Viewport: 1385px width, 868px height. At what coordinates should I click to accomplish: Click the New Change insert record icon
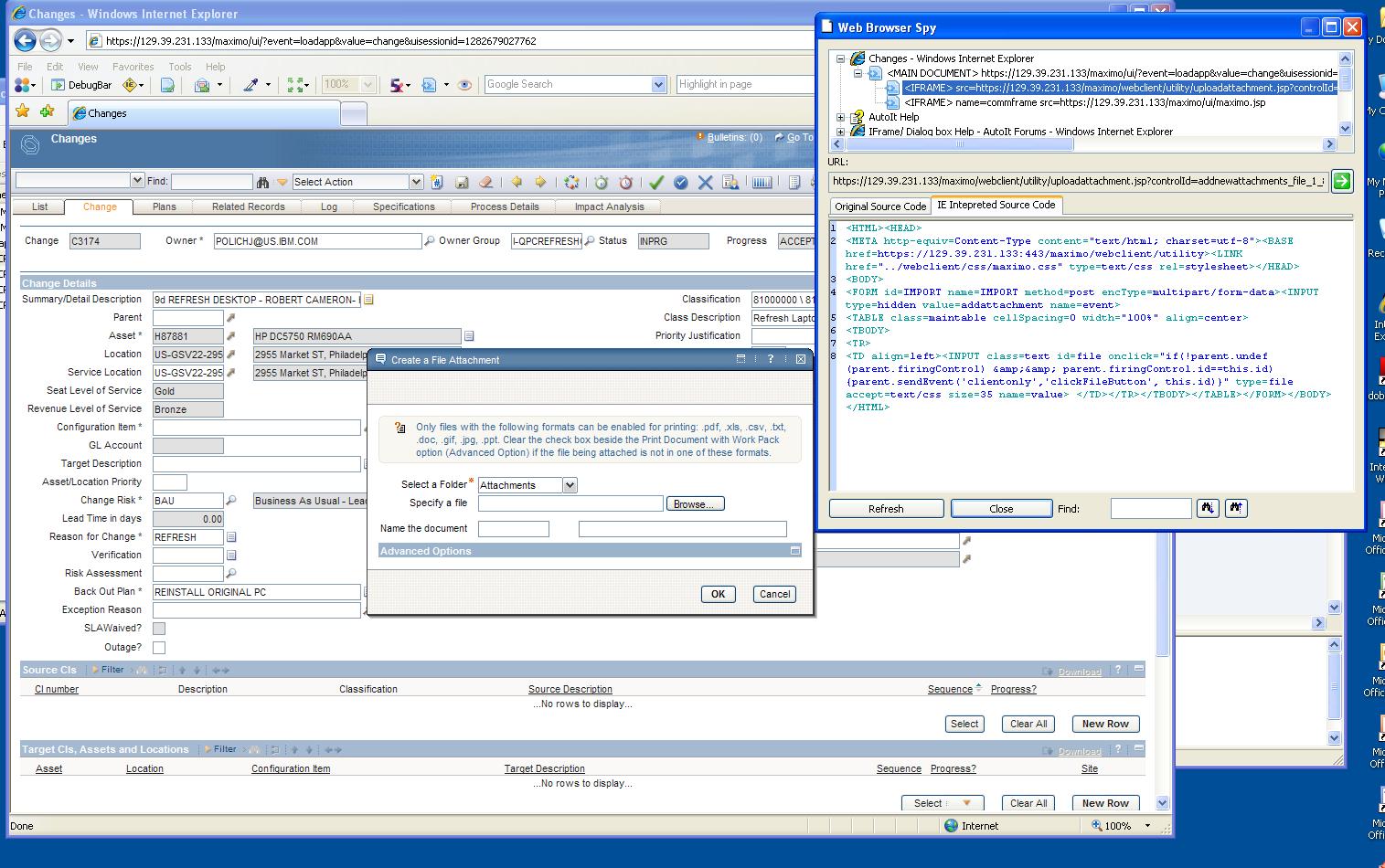[437, 182]
